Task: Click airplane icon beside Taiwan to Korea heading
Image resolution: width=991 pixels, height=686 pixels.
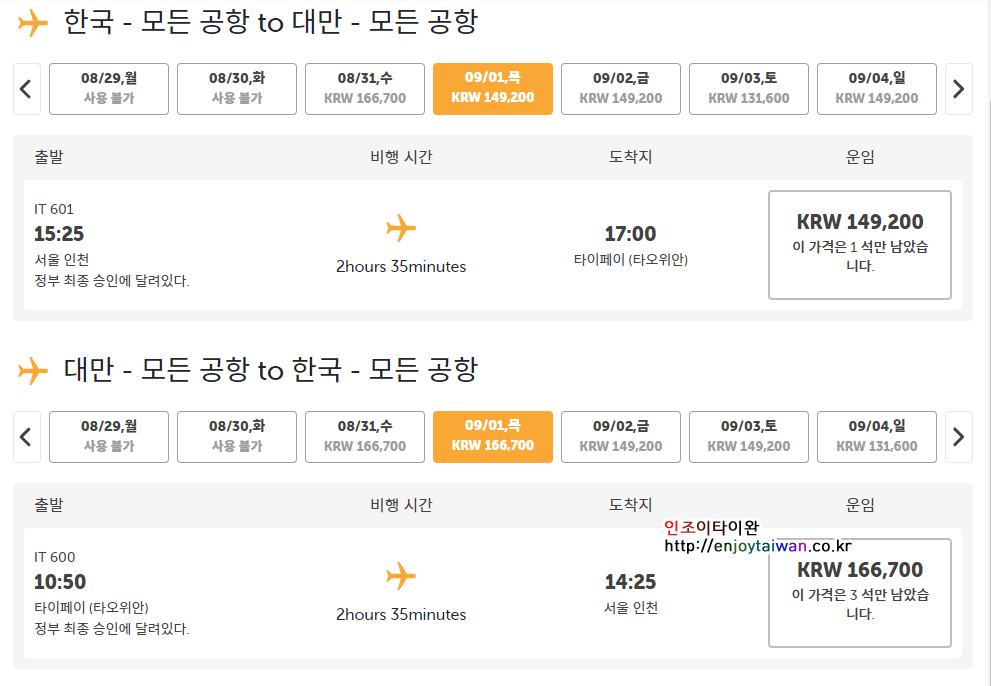Action: pos(33,371)
